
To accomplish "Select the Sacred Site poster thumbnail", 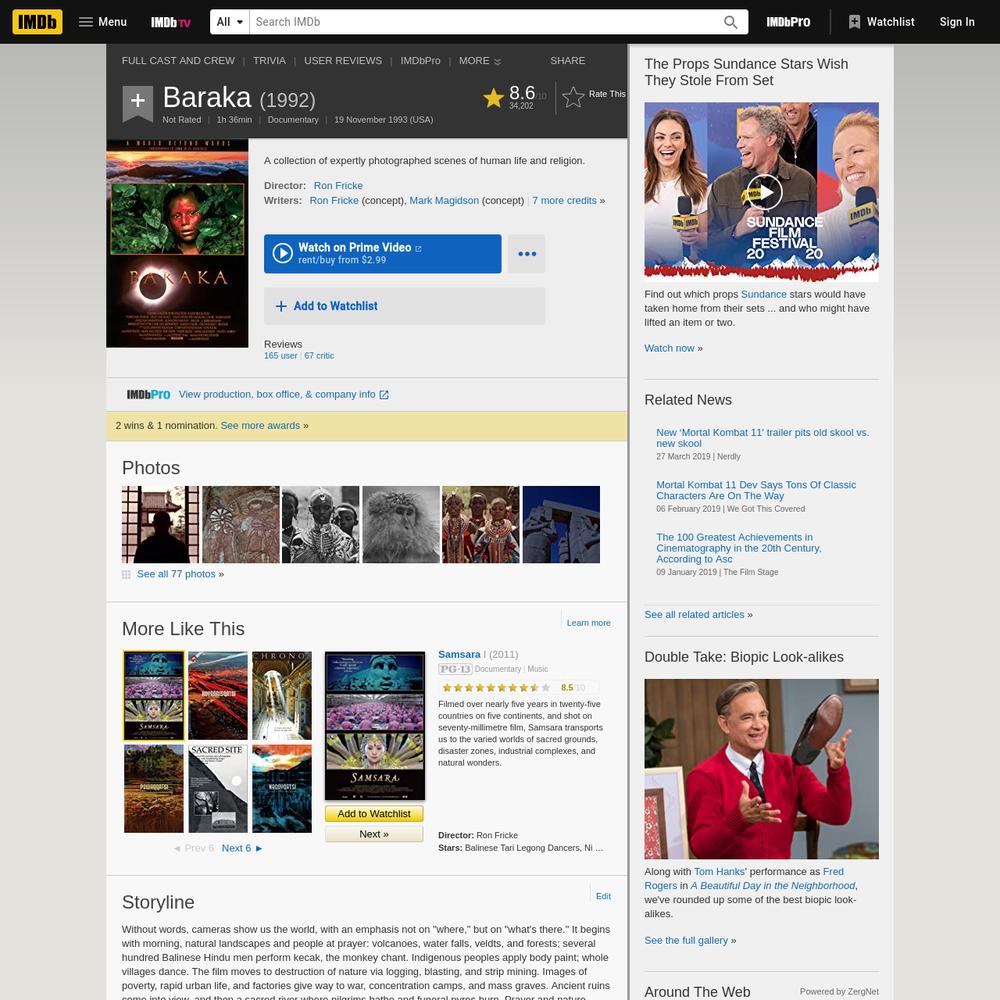I will click(217, 788).
